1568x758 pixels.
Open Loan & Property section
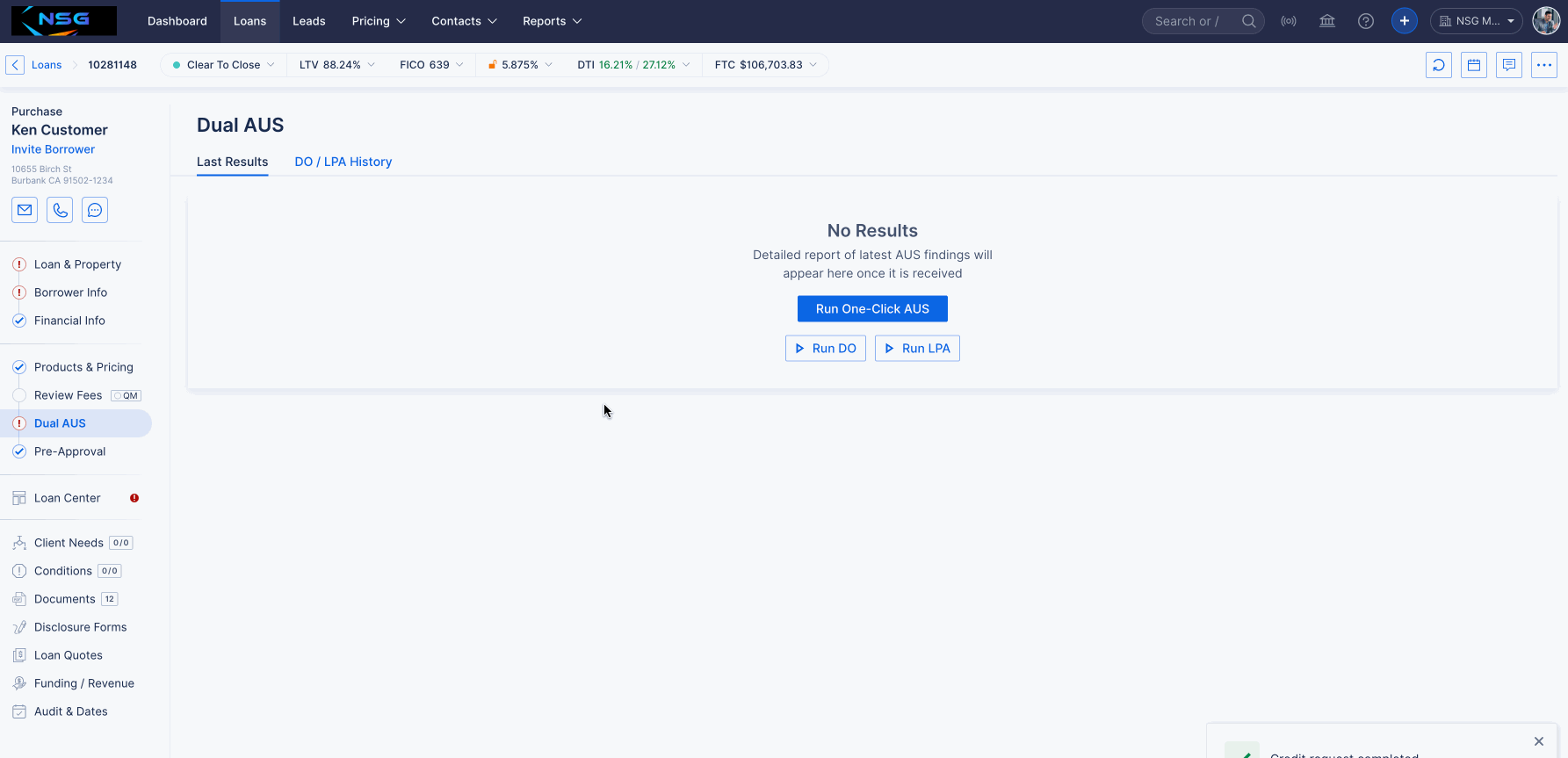[x=76, y=264]
